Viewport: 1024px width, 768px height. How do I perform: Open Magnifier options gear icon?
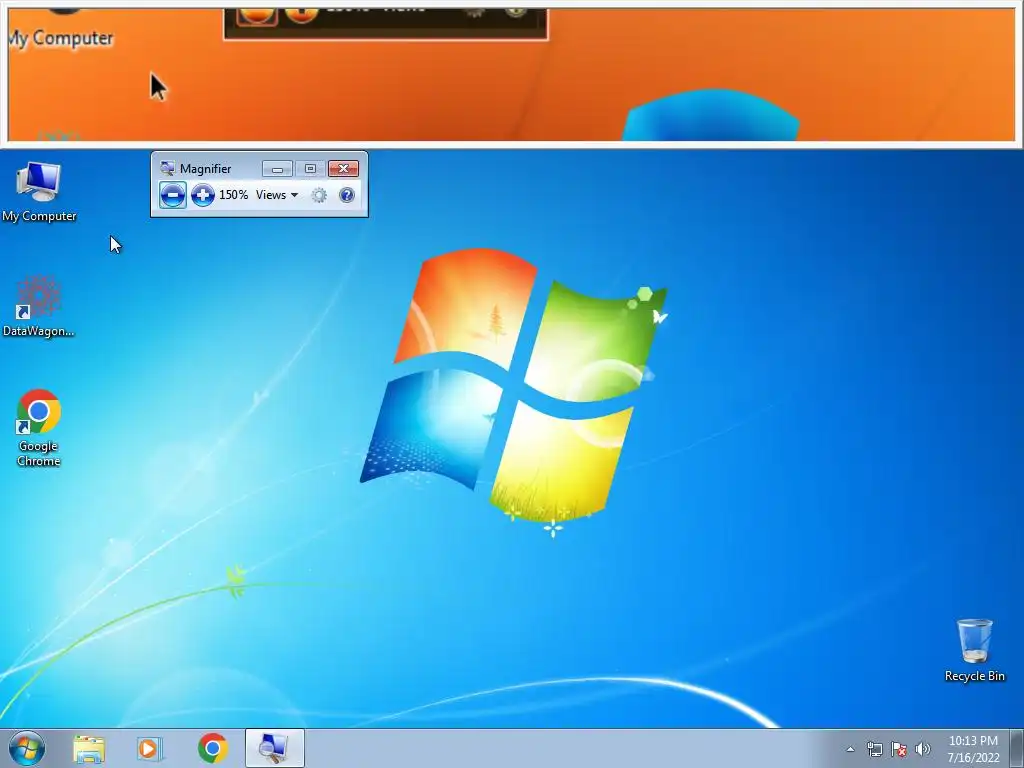click(319, 195)
